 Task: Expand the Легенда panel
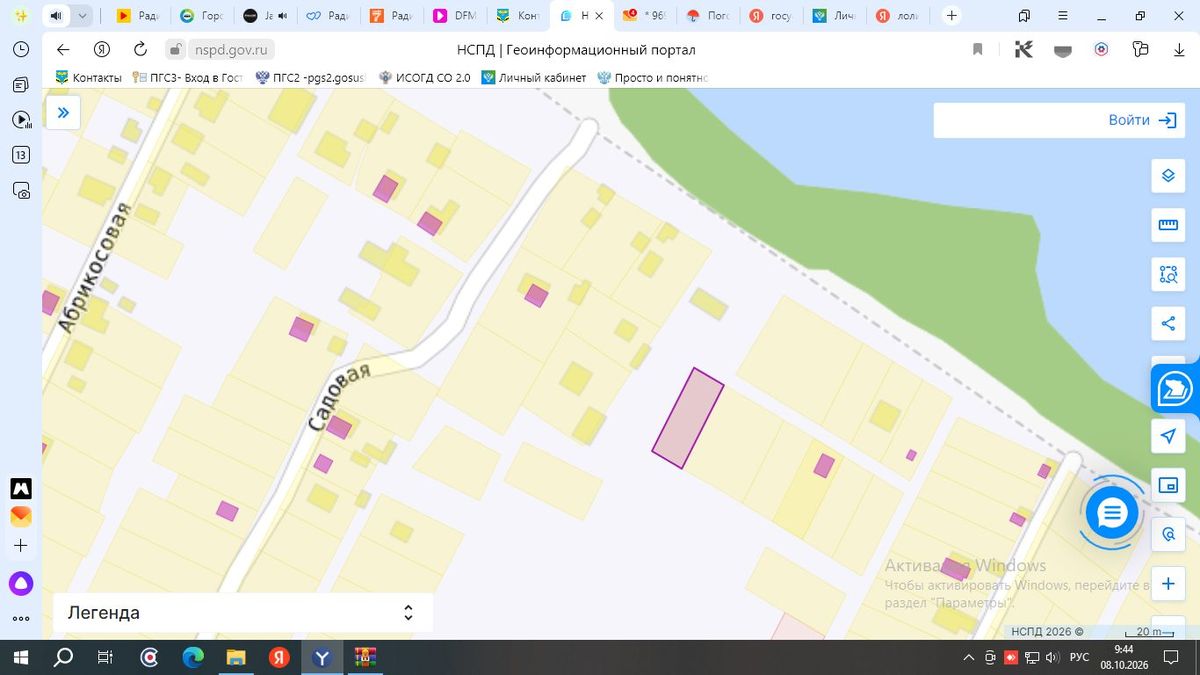coord(242,613)
